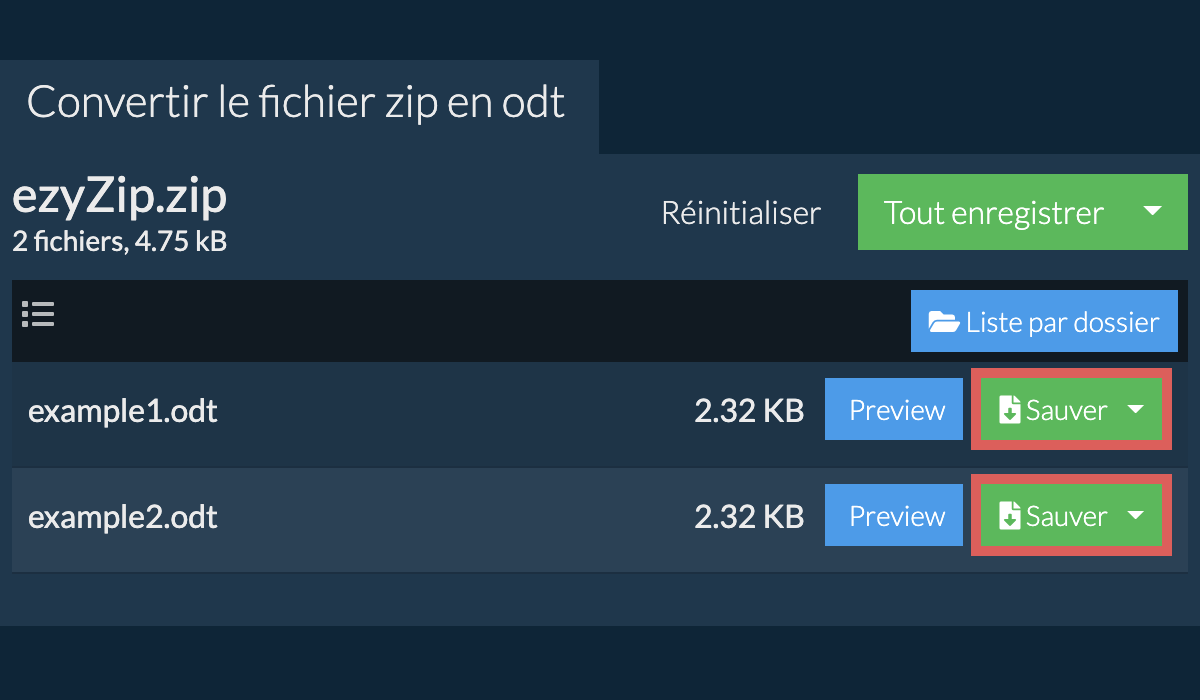Switch to Liste par dossier view
The height and width of the screenshot is (700, 1200).
click(x=1044, y=321)
